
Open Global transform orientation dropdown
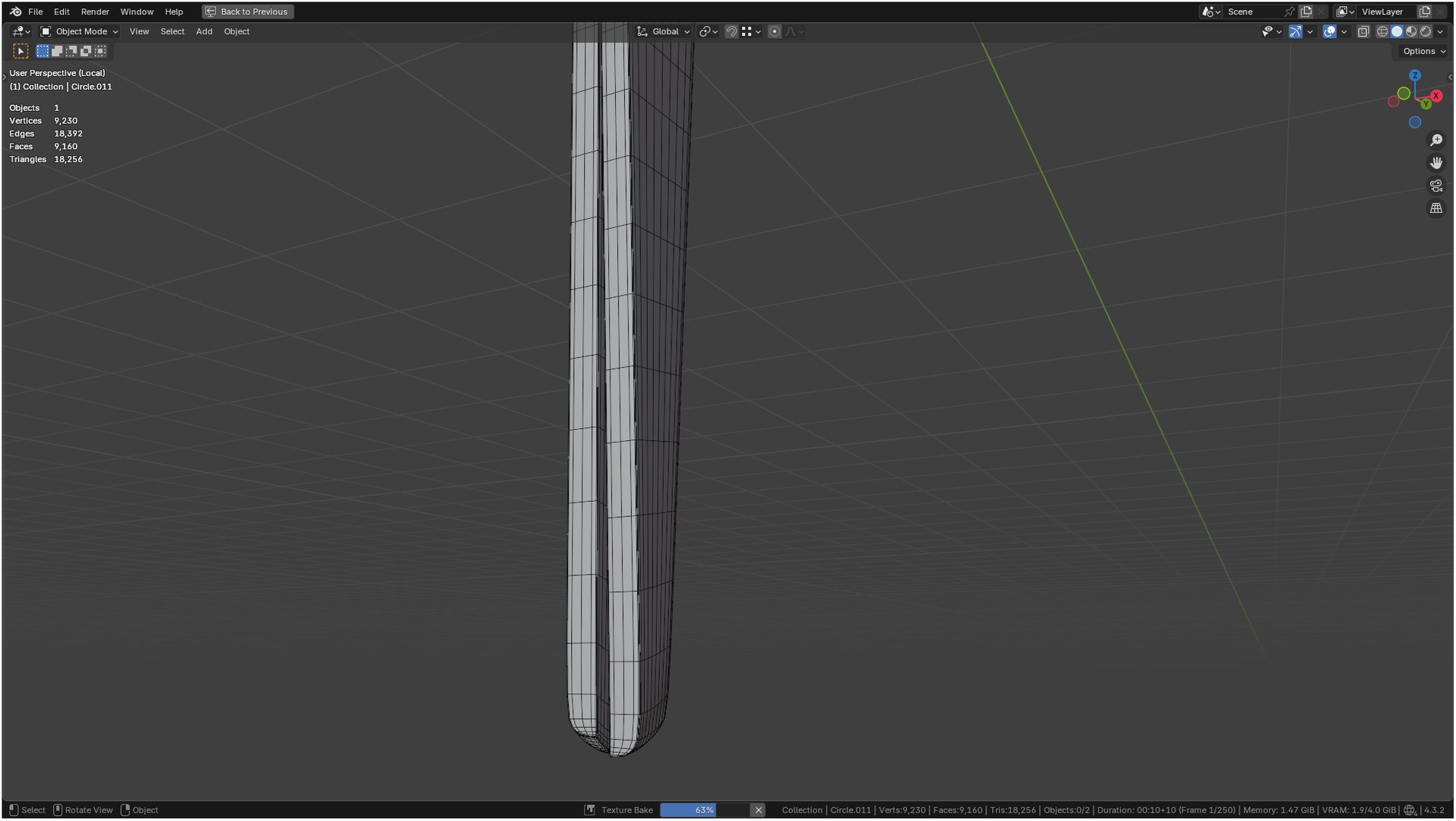tap(663, 31)
